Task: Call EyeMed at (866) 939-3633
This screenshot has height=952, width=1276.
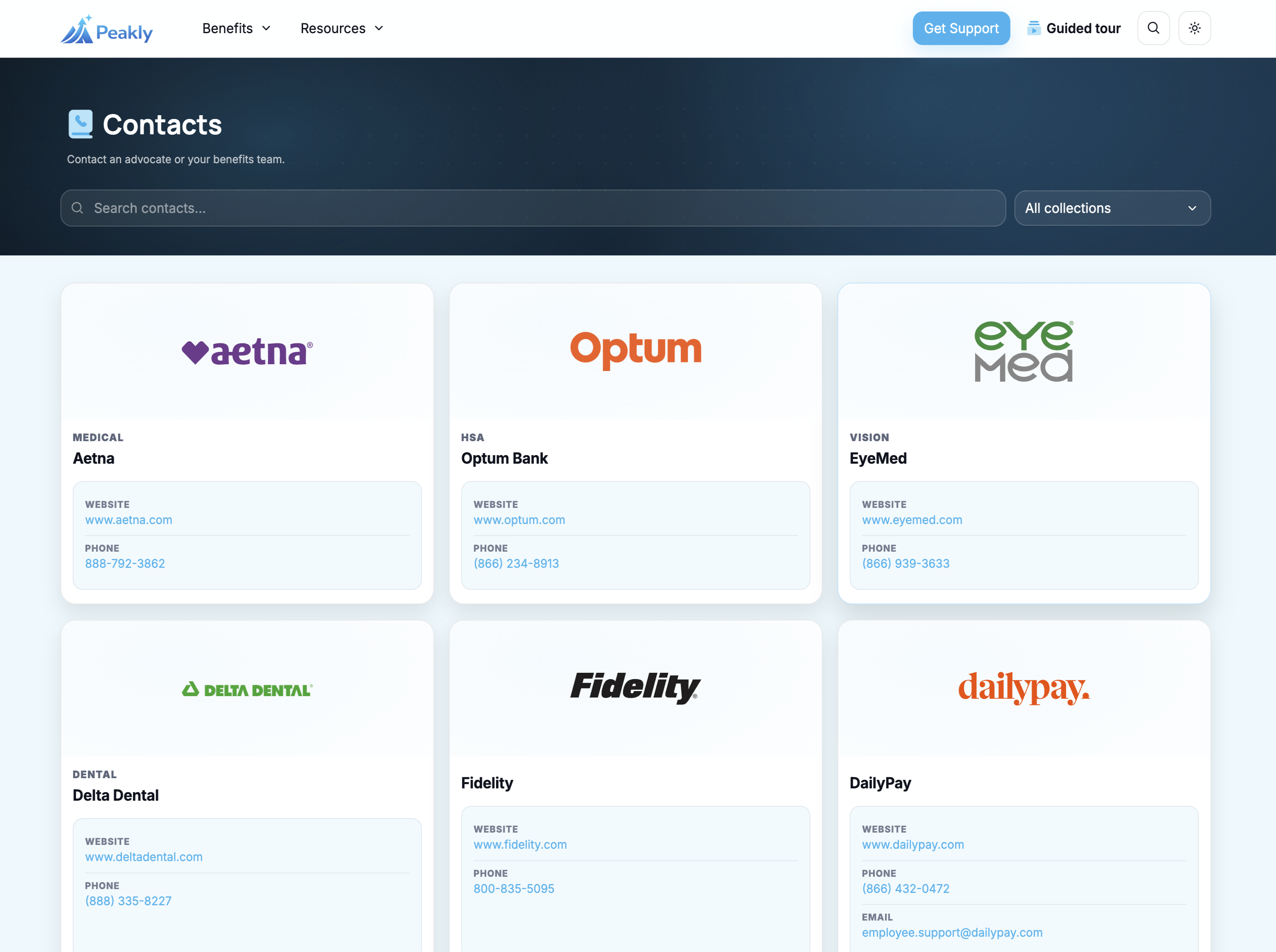Action: [905, 564]
